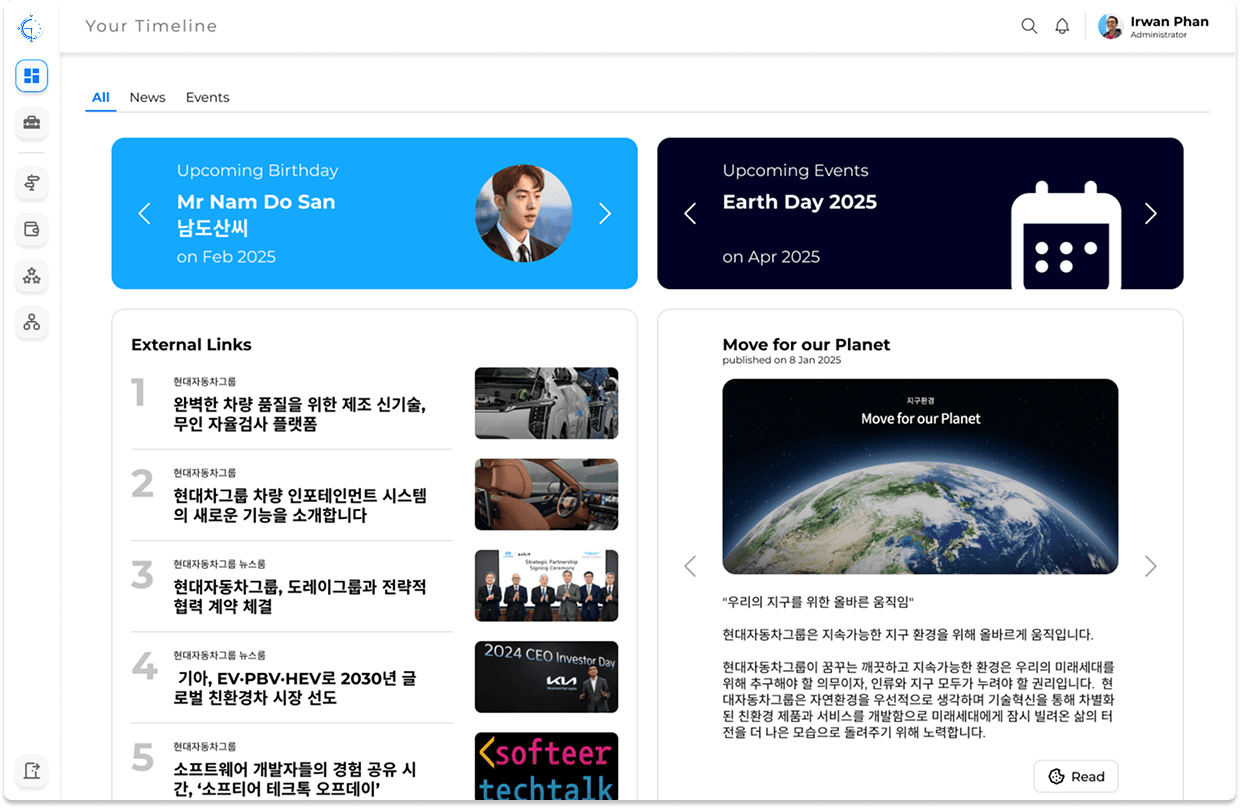Show previous upcoming event arrow
The width and height of the screenshot is (1240, 808).
tap(690, 213)
